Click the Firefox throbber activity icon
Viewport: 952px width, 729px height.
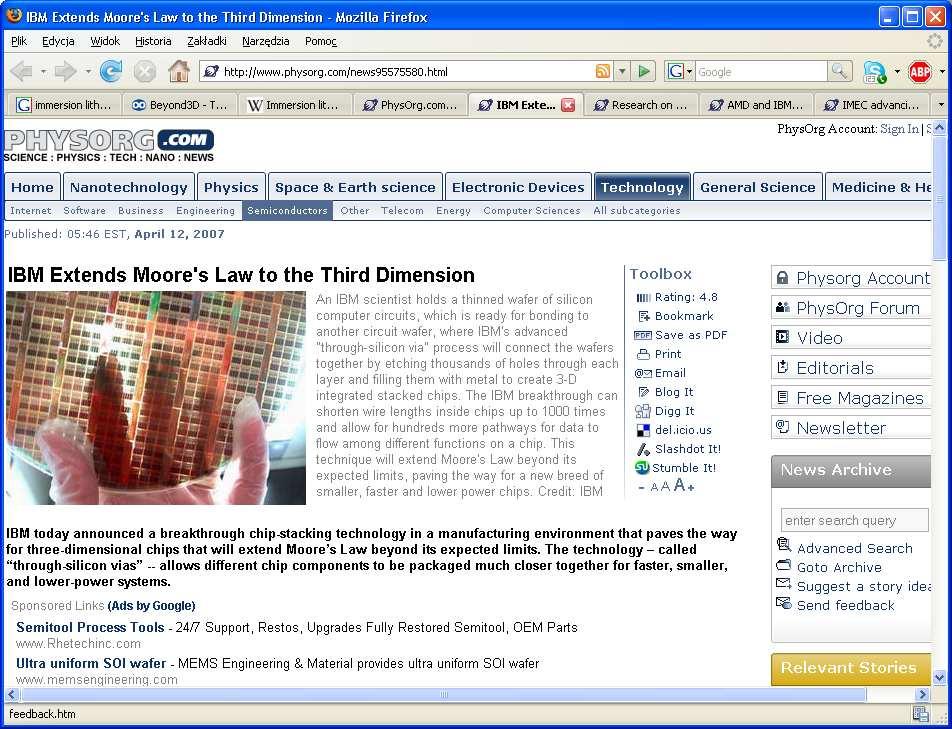click(x=935, y=41)
